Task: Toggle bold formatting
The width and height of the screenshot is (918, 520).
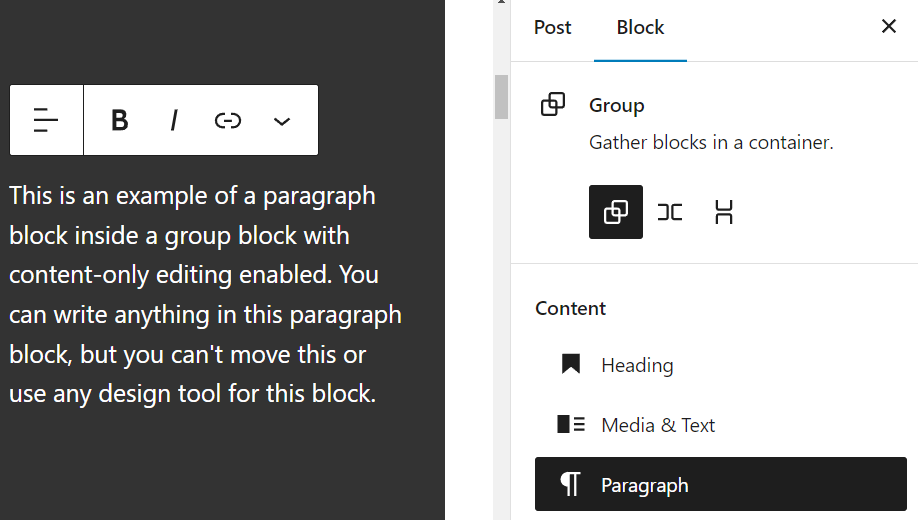Action: click(x=120, y=121)
